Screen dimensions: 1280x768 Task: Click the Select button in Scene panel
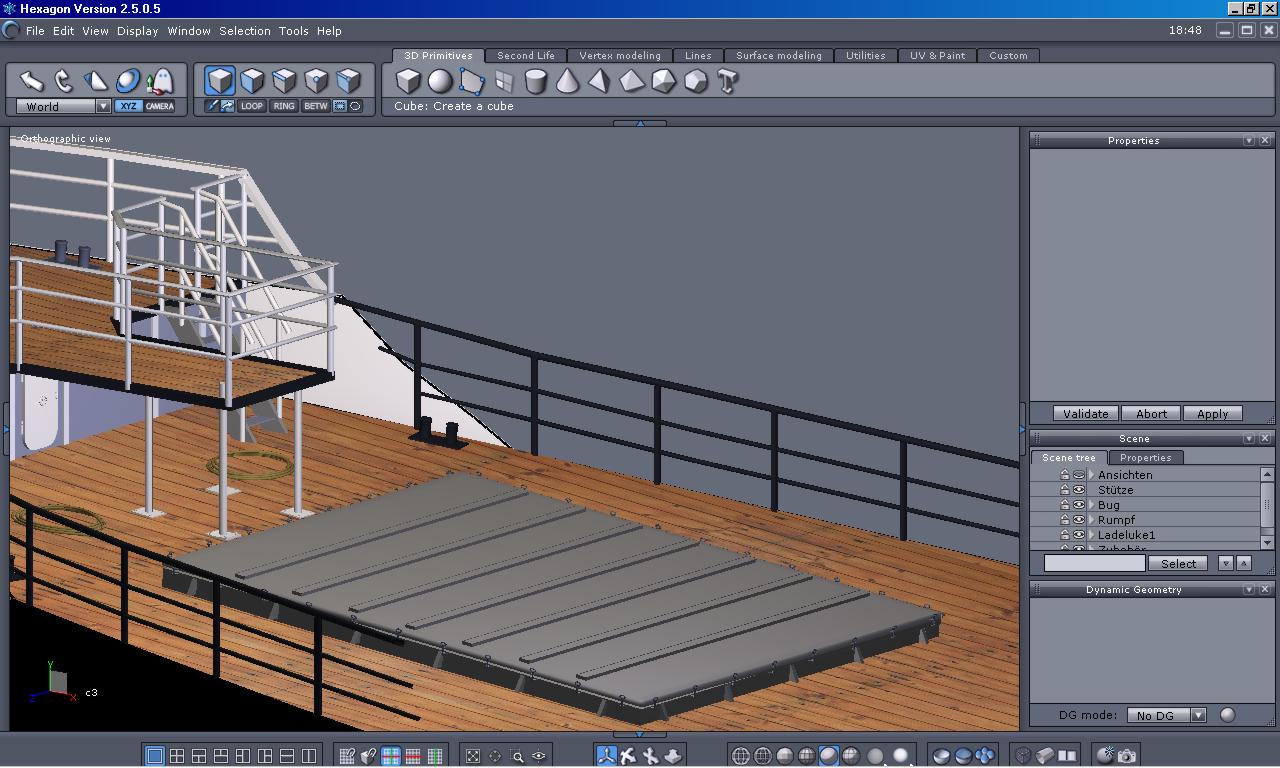click(1178, 564)
